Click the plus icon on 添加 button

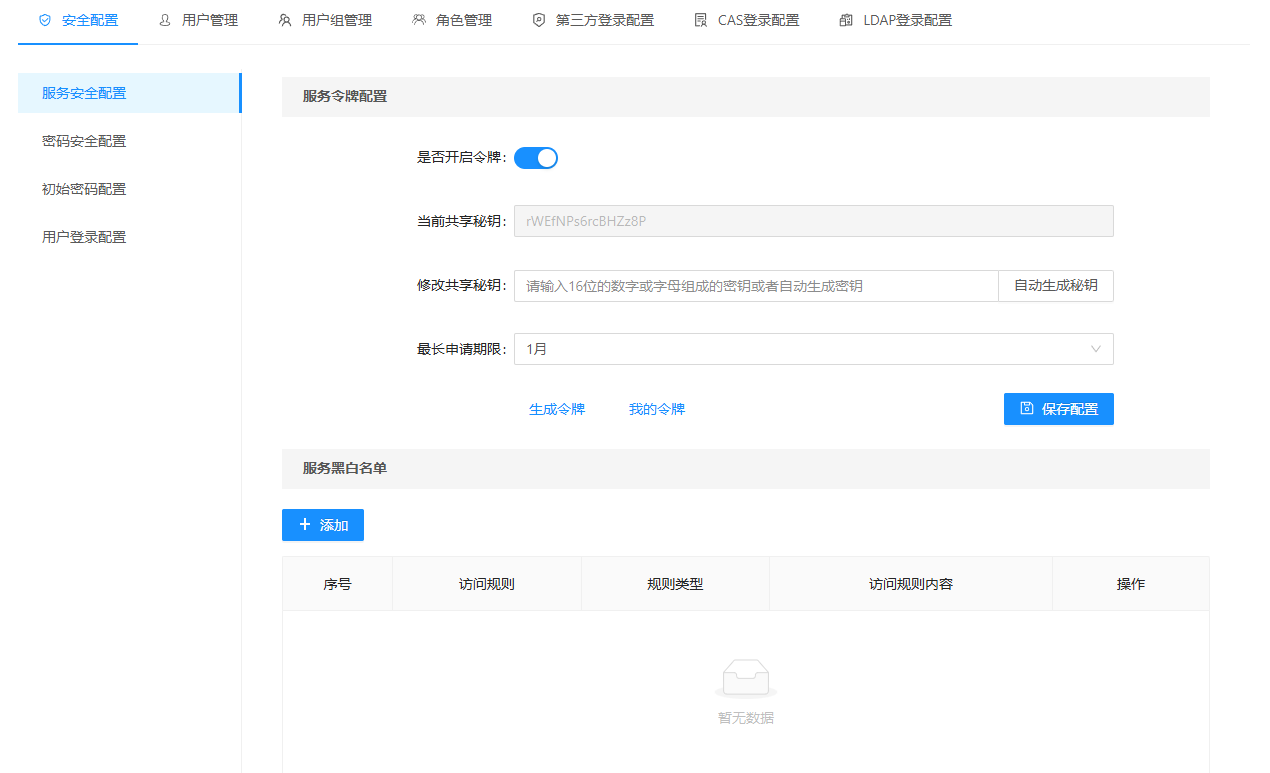(305, 525)
